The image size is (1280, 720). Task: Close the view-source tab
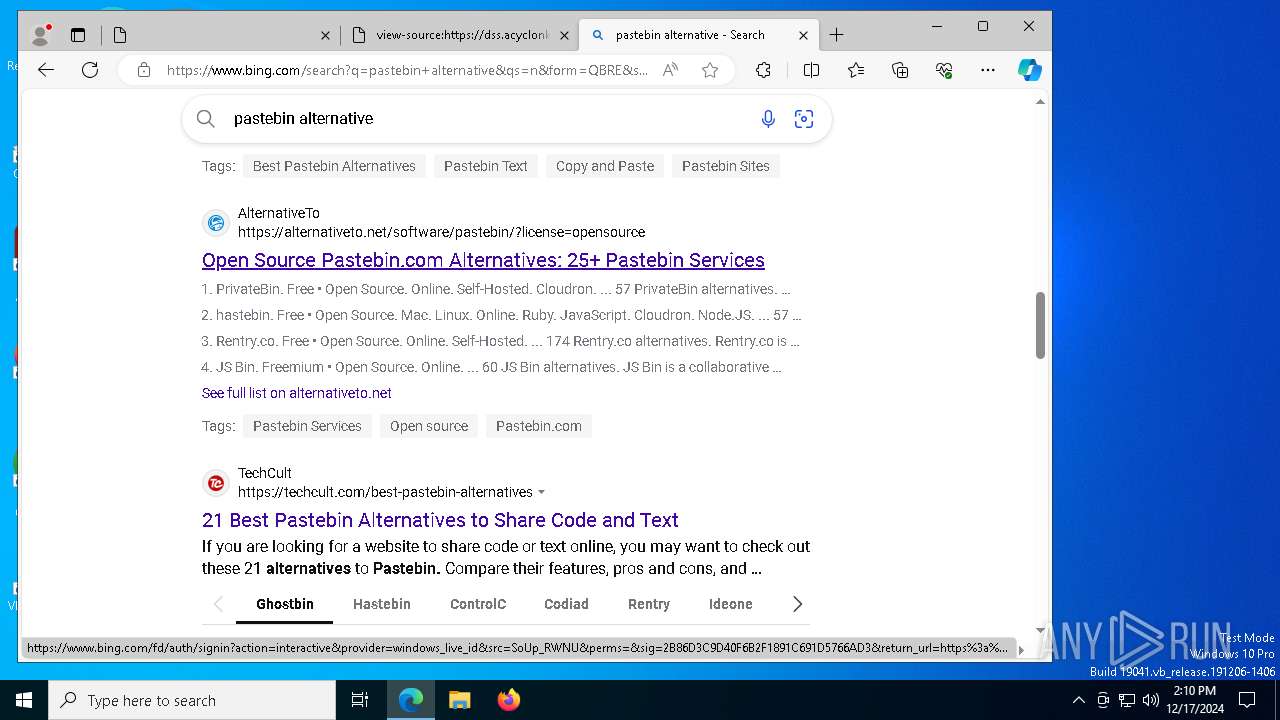click(564, 35)
